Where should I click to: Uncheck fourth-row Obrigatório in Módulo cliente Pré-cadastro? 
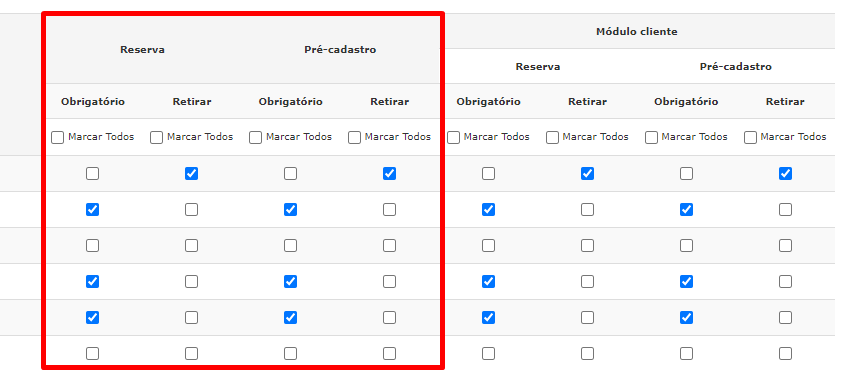tap(686, 281)
